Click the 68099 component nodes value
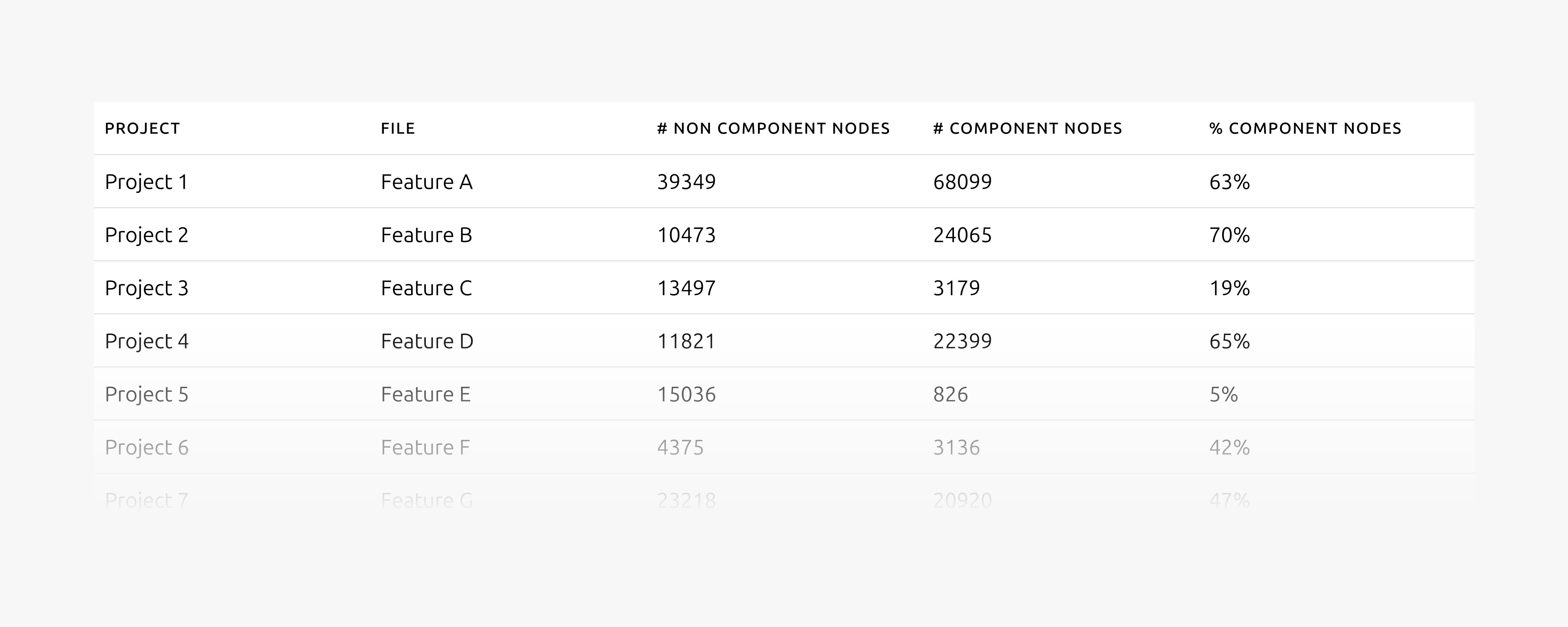The image size is (1568, 627). 963,182
